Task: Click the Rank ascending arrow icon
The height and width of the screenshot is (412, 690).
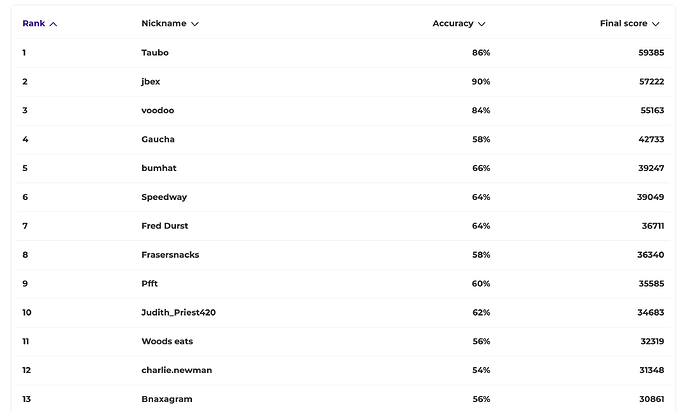Action: pos(53,24)
